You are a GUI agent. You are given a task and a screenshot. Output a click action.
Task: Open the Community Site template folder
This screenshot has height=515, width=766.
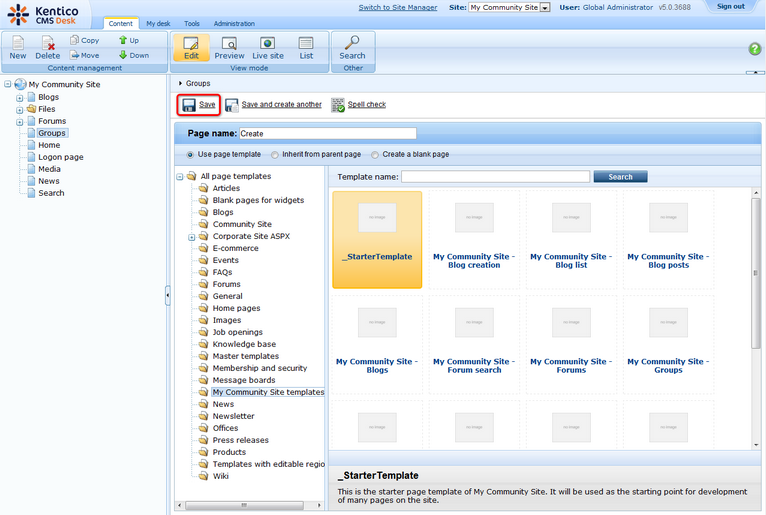242,224
